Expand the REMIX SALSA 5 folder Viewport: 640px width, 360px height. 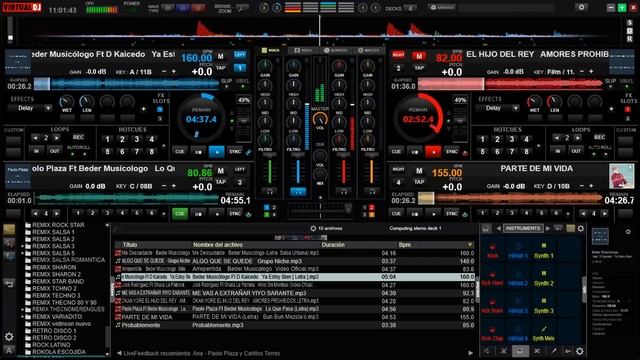(22, 253)
